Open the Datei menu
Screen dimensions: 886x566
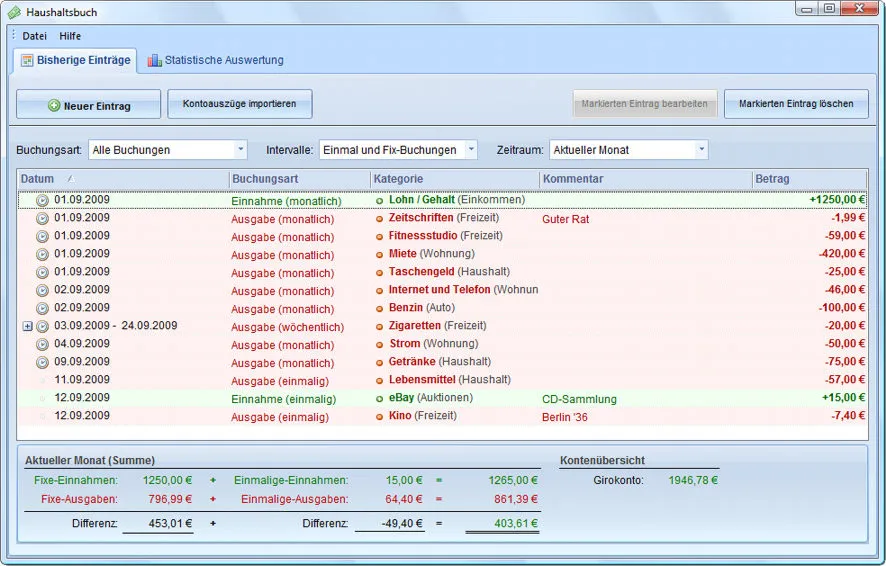tap(35, 36)
